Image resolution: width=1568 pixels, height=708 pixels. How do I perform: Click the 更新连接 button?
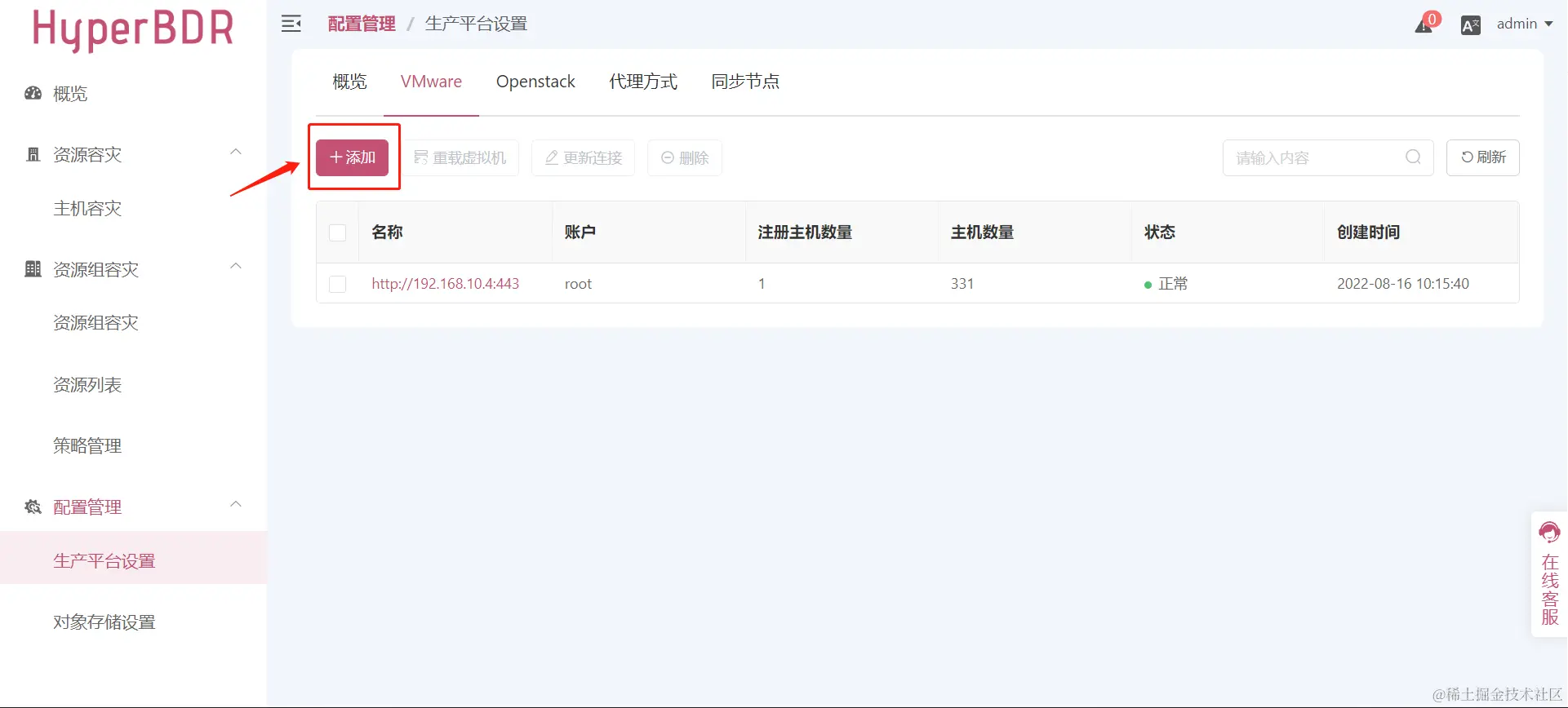pos(584,157)
